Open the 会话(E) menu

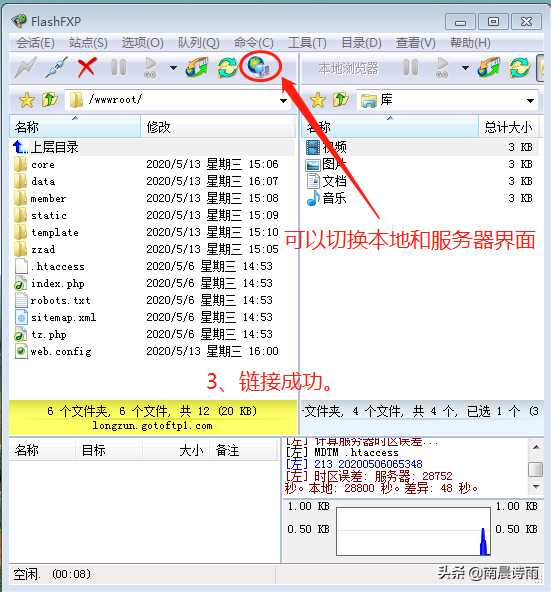tap(35, 43)
